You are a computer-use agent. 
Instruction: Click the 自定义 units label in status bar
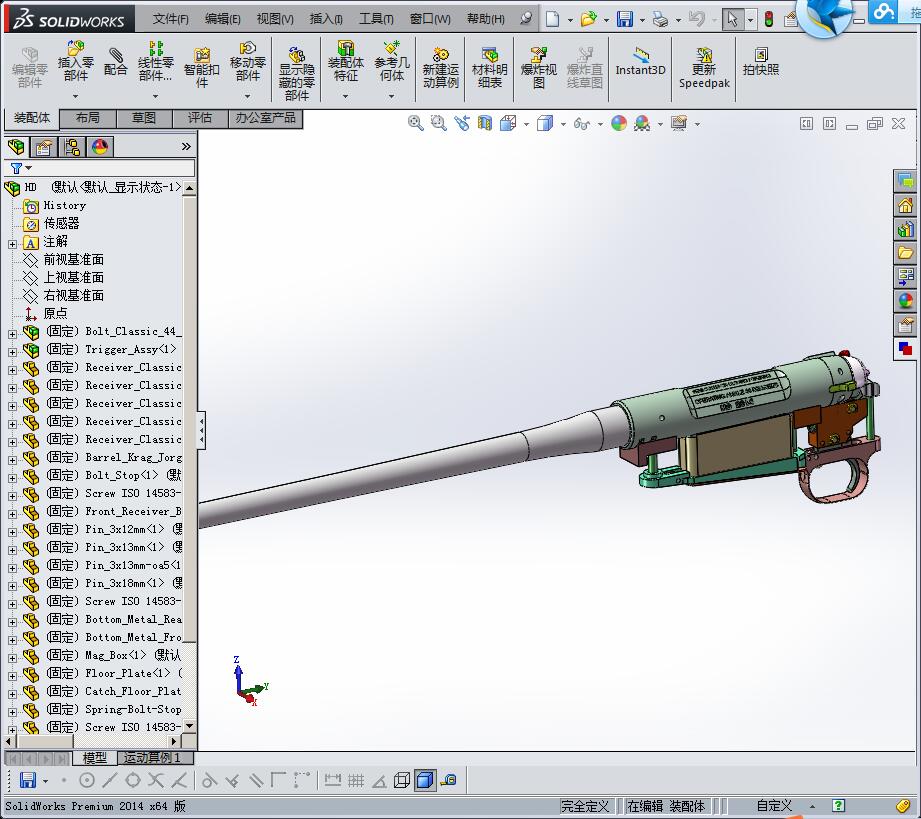click(x=774, y=806)
